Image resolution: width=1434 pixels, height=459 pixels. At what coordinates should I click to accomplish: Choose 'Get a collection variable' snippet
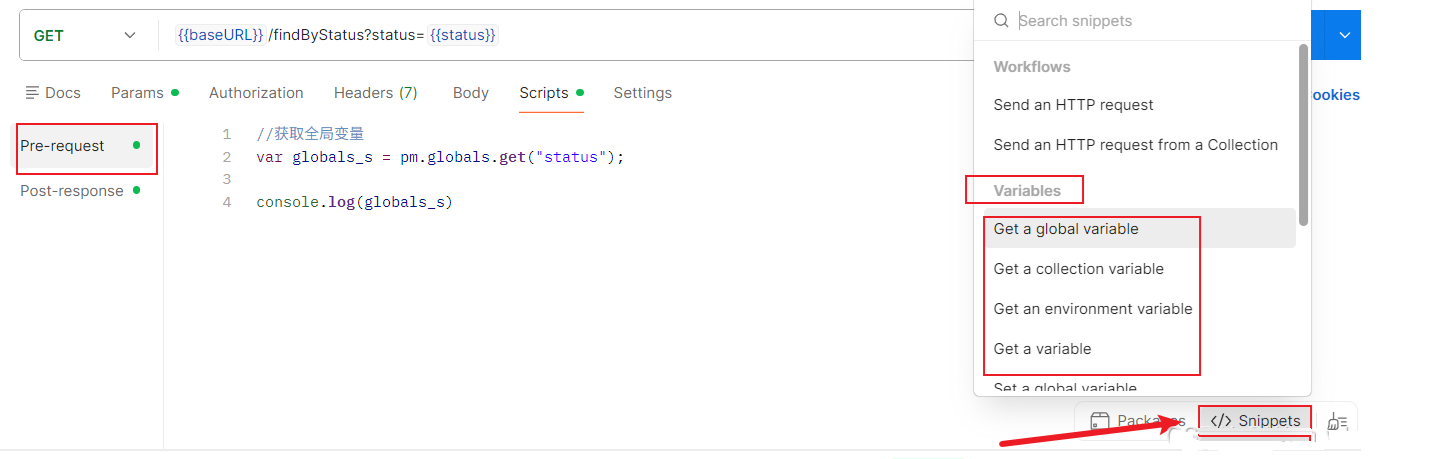[1078, 269]
